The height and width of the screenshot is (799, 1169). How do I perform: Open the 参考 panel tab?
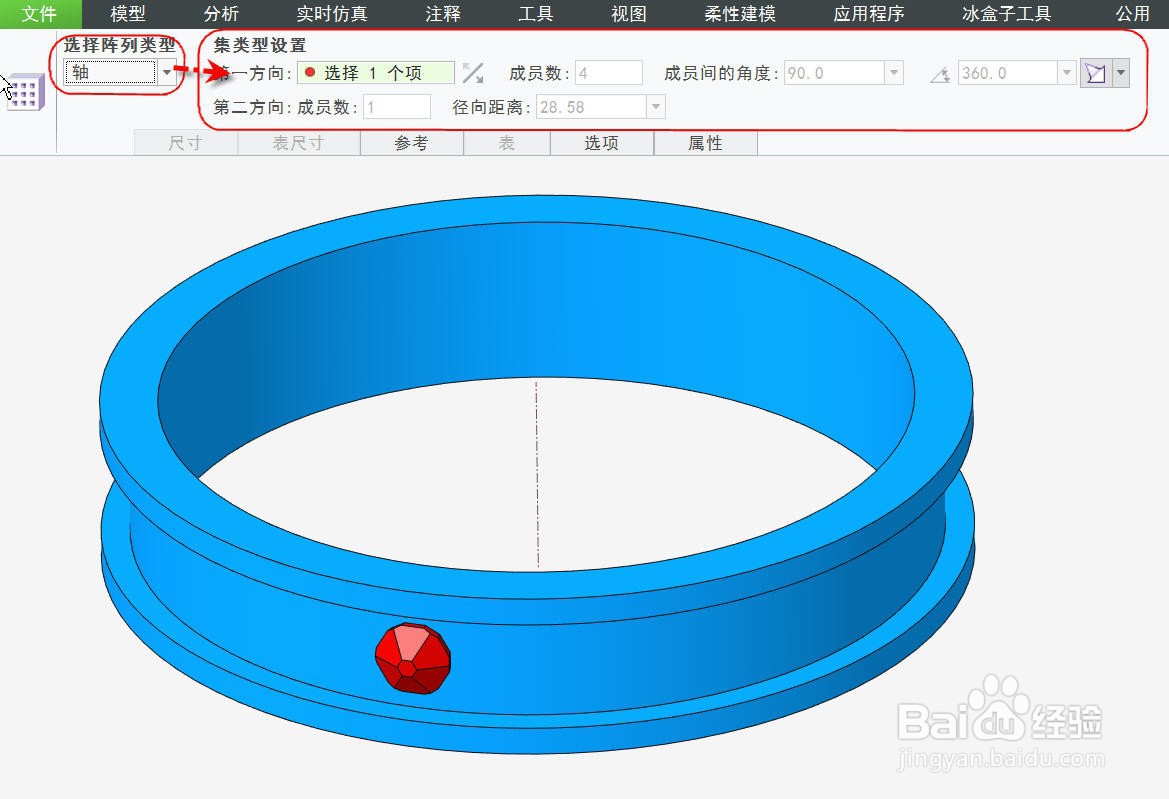tap(412, 143)
